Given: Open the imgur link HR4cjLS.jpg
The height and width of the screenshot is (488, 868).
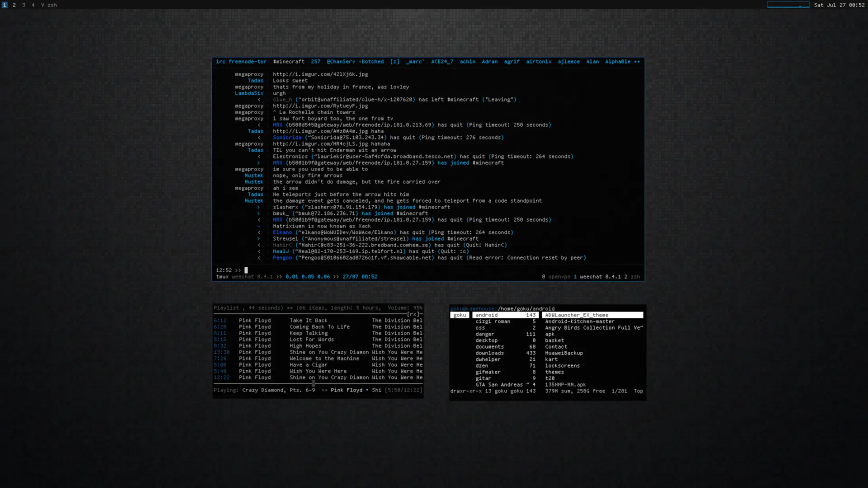Looking at the screenshot, I should pos(320,144).
